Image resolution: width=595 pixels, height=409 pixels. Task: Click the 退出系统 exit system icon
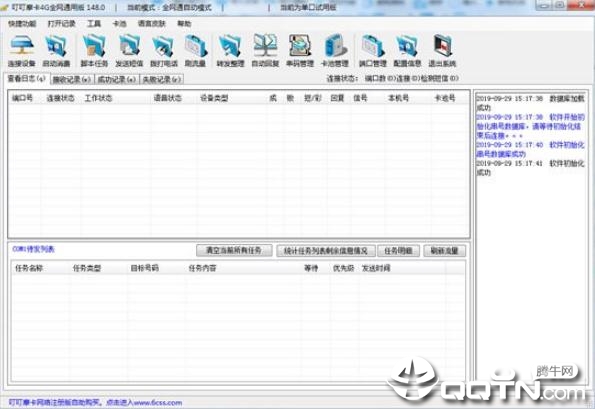click(442, 51)
